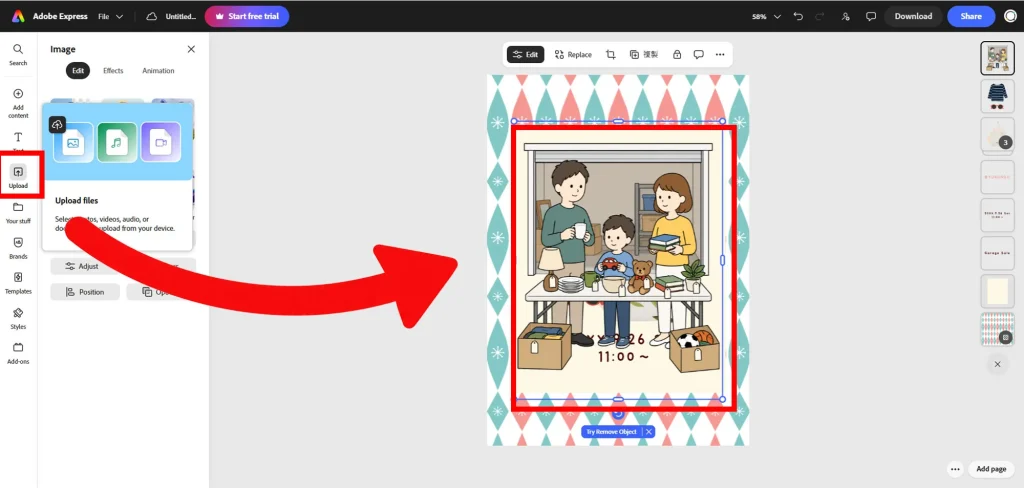Select the striped shirt layer thumbnail
The width and height of the screenshot is (1024, 488).
(997, 96)
